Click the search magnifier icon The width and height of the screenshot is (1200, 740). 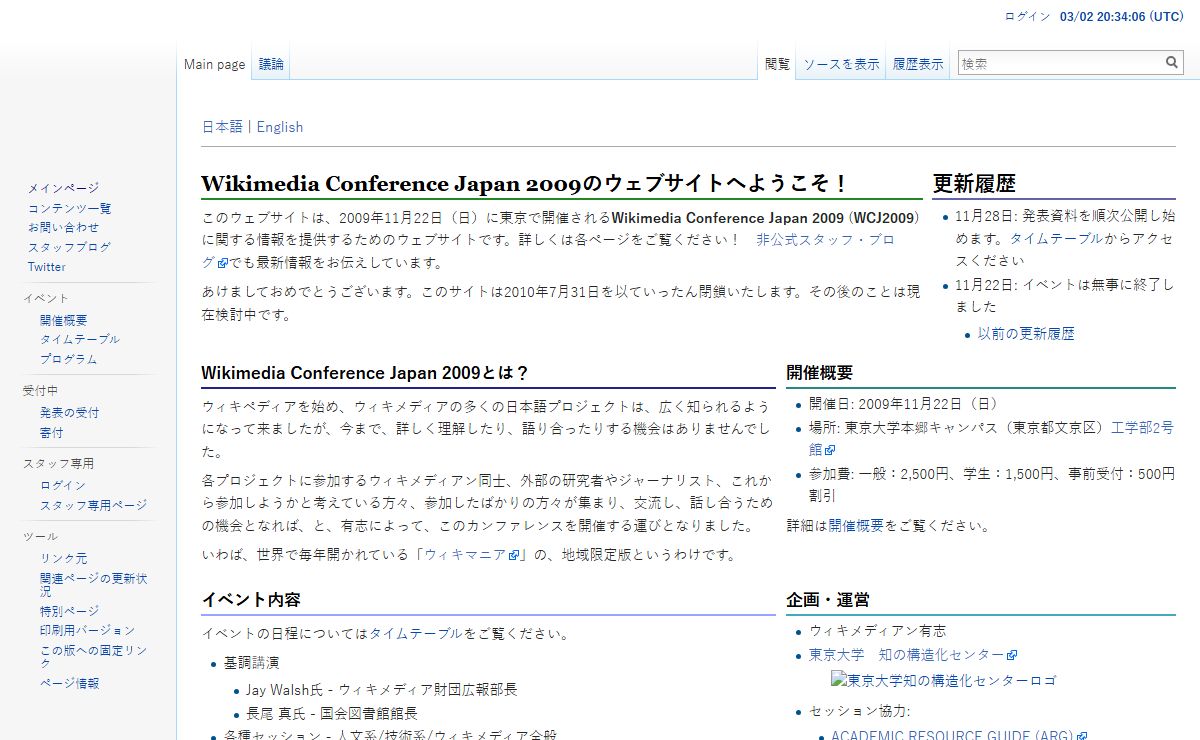tap(1172, 63)
